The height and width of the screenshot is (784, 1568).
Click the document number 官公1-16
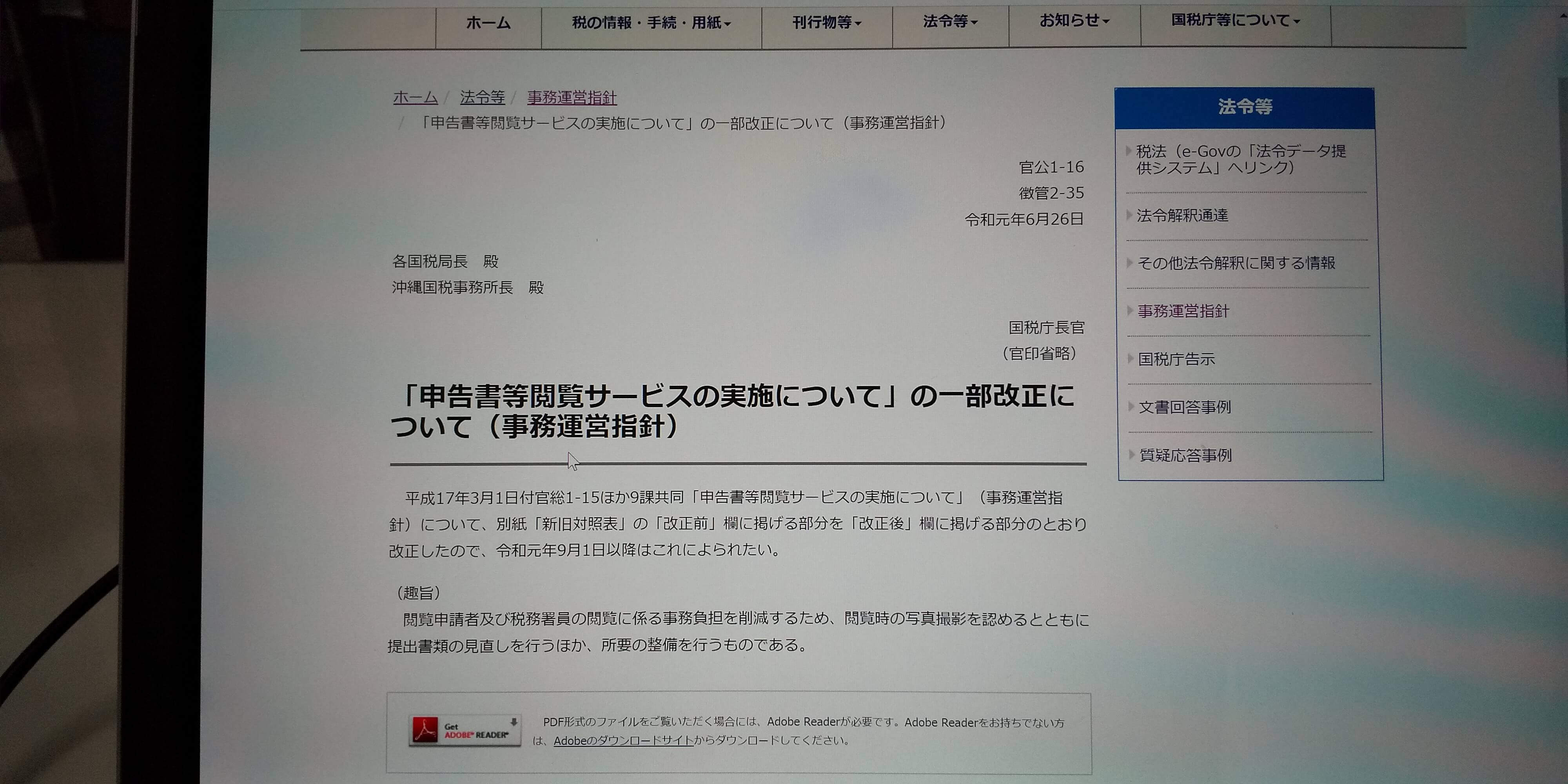pyautogui.click(x=1051, y=167)
